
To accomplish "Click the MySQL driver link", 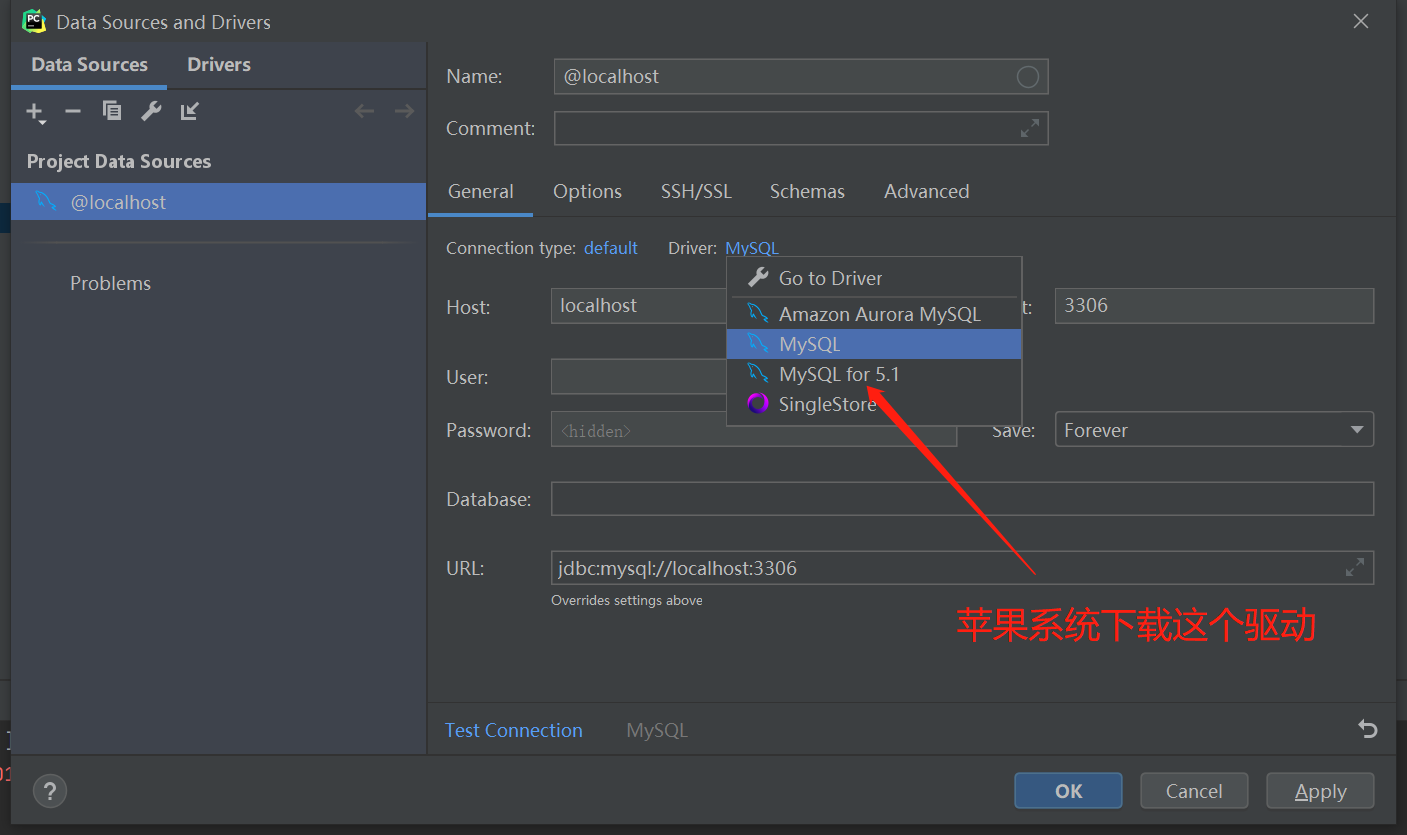I will [x=752, y=248].
